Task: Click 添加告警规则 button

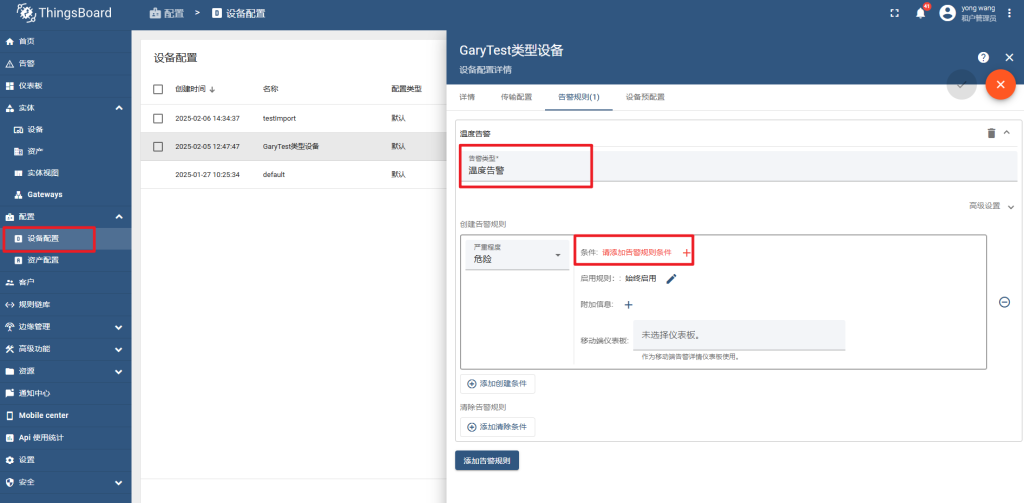Action: [x=487, y=461]
